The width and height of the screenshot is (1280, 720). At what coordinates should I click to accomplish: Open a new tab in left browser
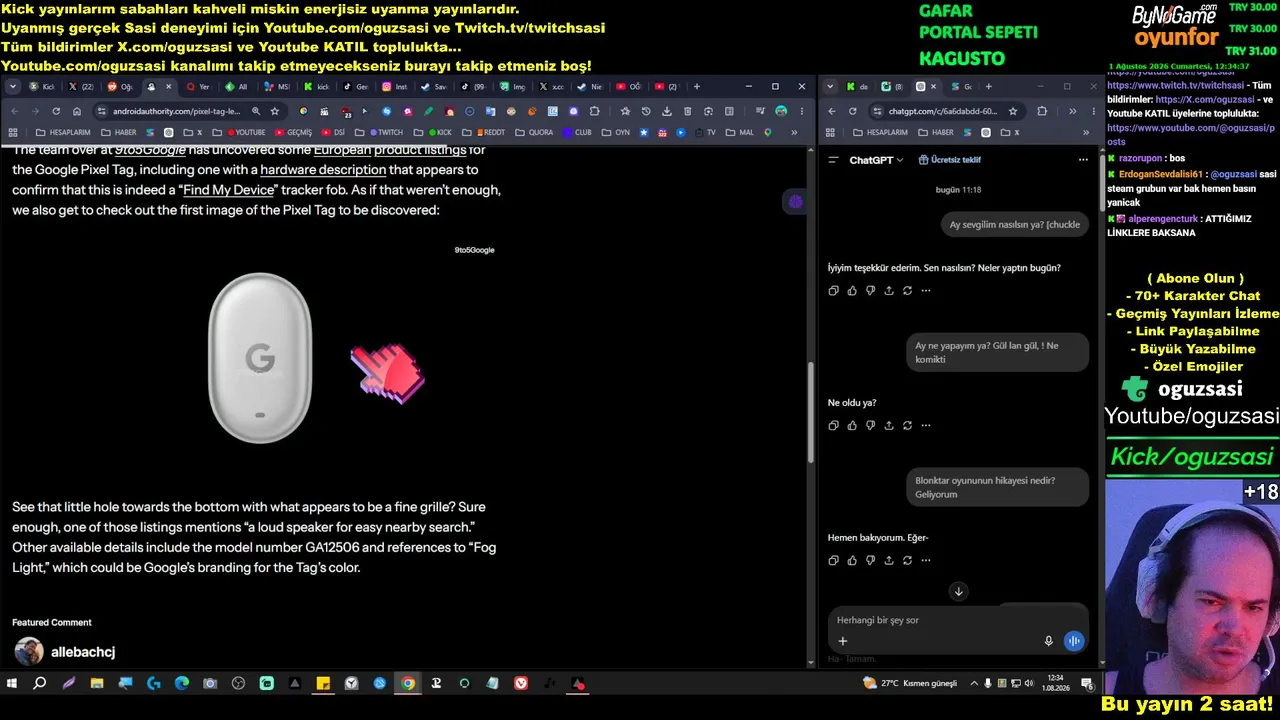pyautogui.click(x=697, y=87)
